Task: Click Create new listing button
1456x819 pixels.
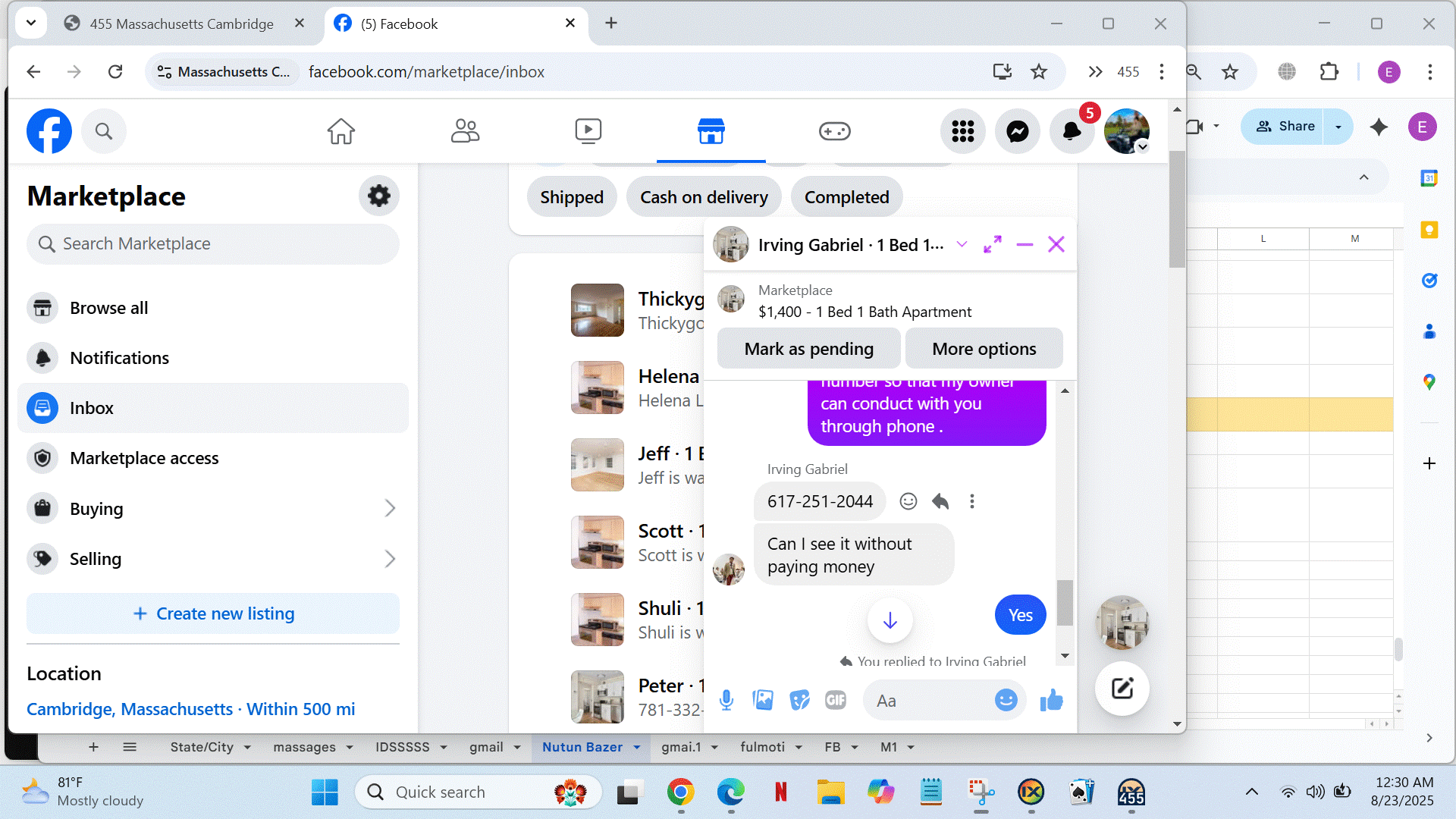Action: pyautogui.click(x=213, y=613)
